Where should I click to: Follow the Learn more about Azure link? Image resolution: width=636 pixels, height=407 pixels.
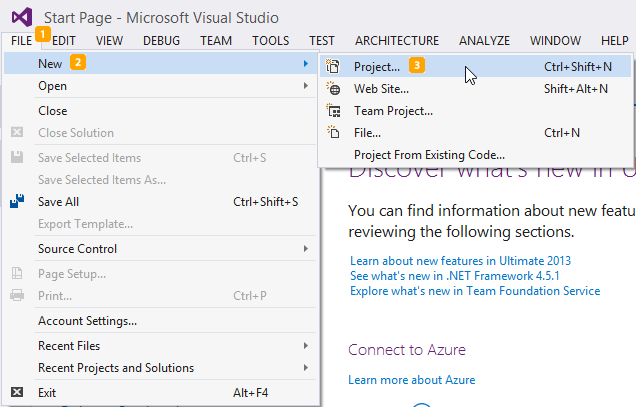[x=411, y=380]
